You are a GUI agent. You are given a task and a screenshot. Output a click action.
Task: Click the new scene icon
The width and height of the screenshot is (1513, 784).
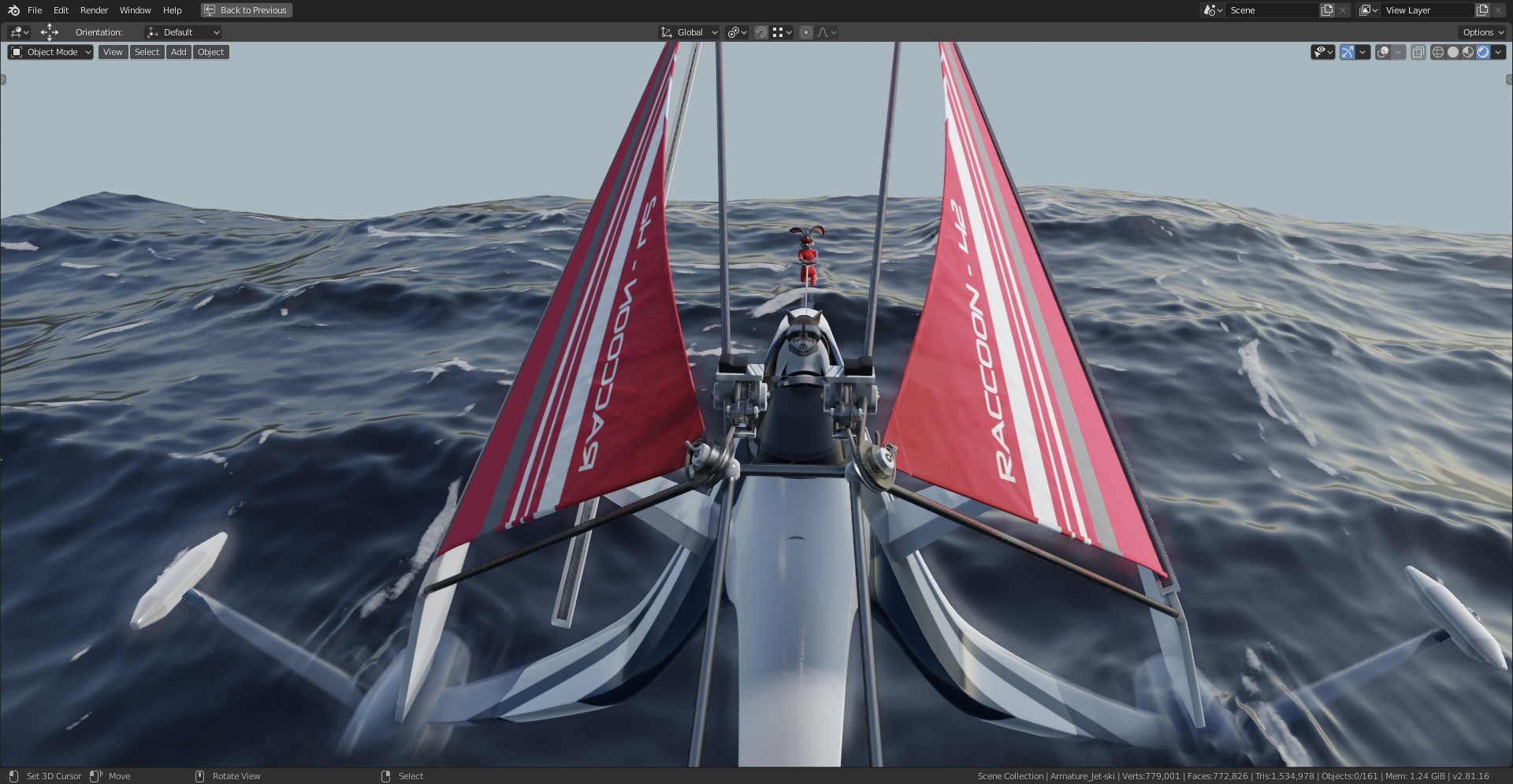[1327, 10]
